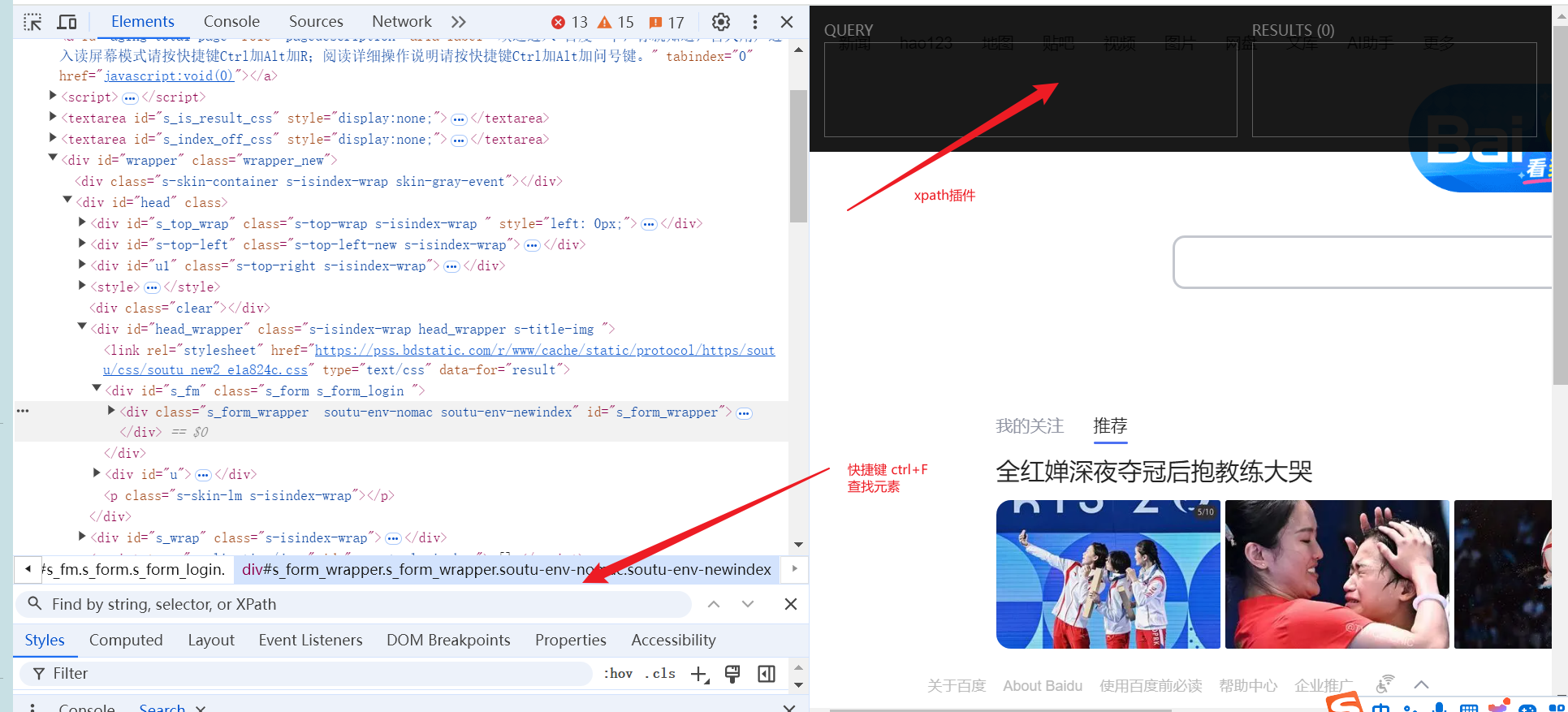
Task: Collapse the div#wrapper node
Action: (x=54, y=158)
